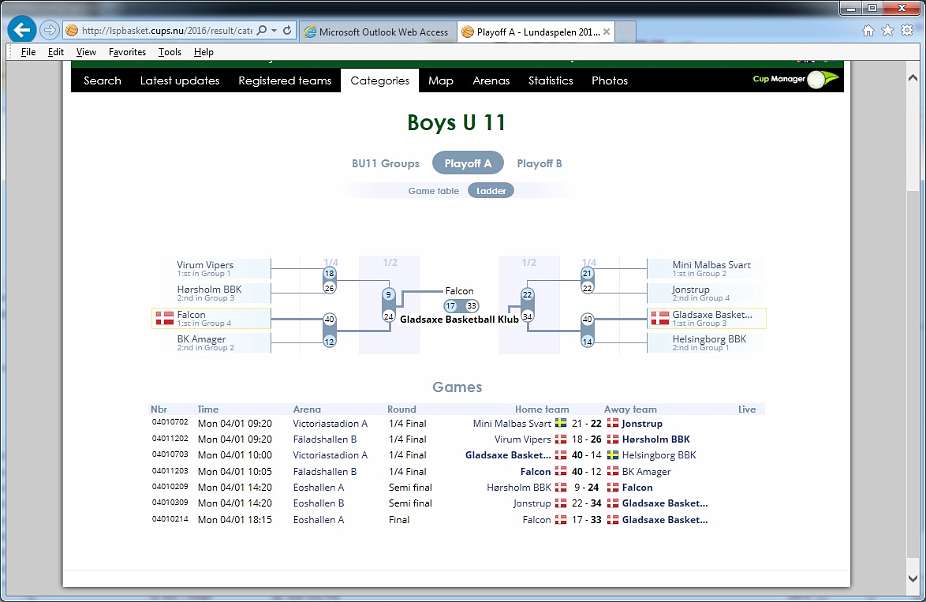This screenshot has height=602, width=926.
Task: Open Favorites via the star icon
Action: pyautogui.click(x=887, y=31)
